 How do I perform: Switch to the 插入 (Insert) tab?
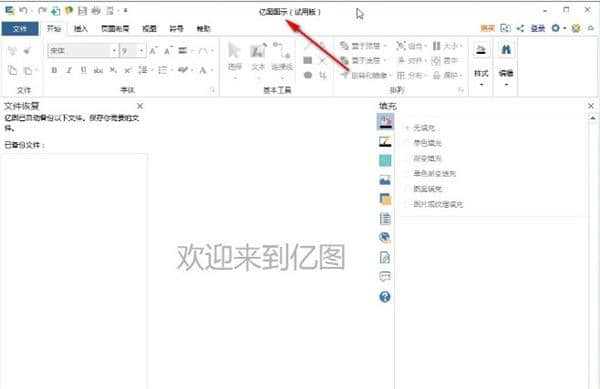81,29
